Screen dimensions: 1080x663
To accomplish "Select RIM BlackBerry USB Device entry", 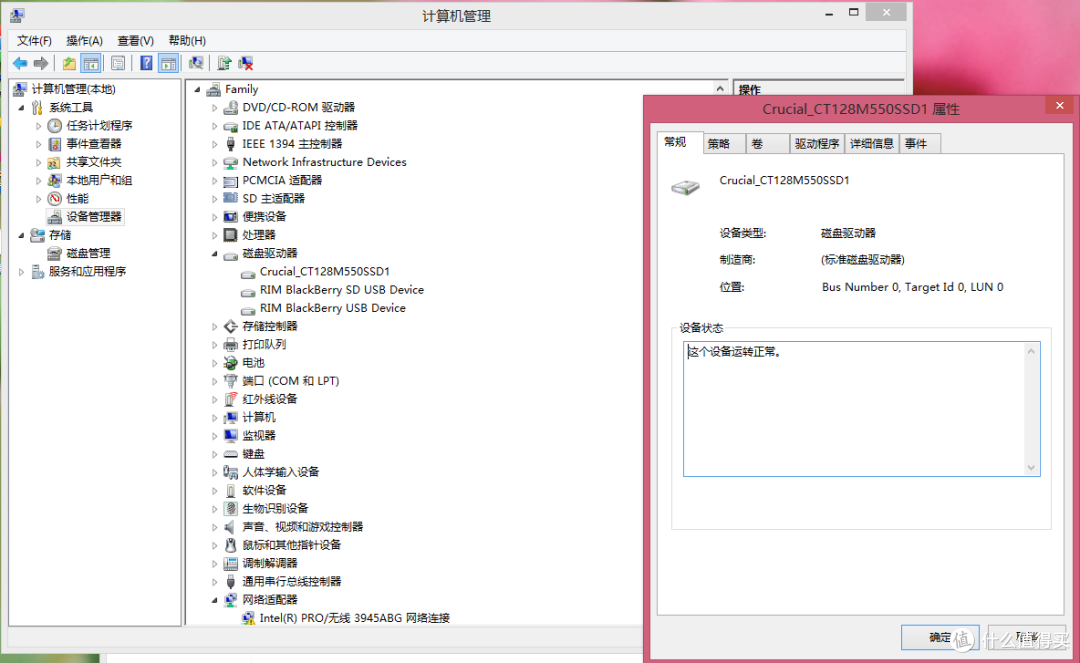I will click(x=333, y=308).
